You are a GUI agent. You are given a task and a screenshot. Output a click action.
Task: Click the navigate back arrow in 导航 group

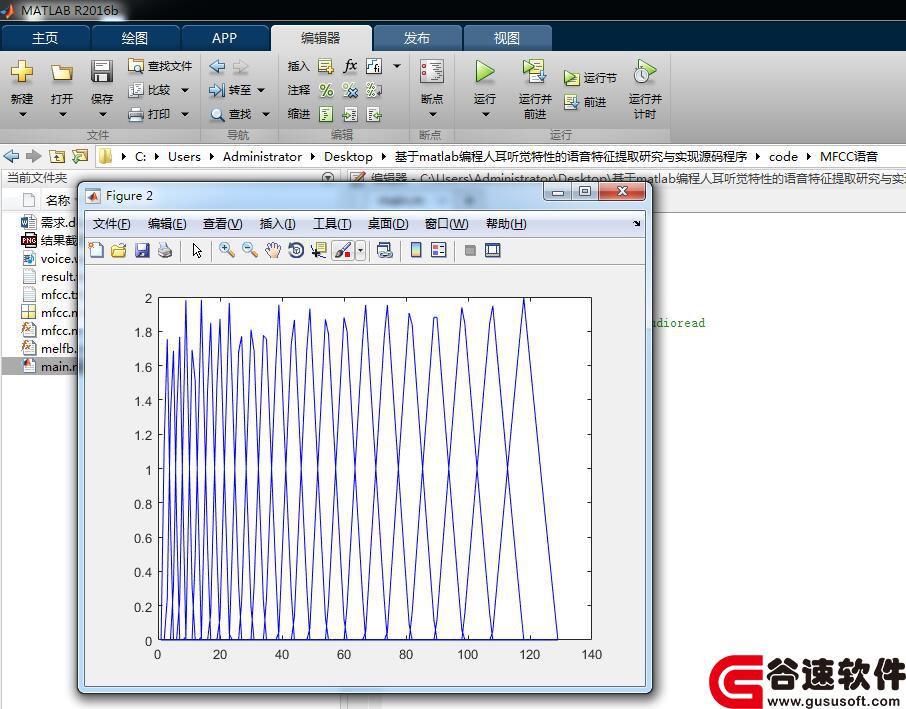tap(217, 66)
